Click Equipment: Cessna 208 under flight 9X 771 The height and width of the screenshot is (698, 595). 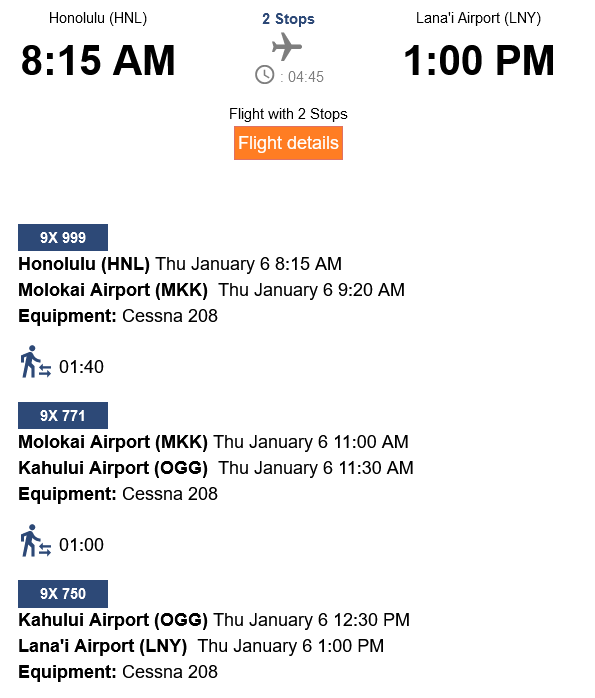(x=118, y=494)
